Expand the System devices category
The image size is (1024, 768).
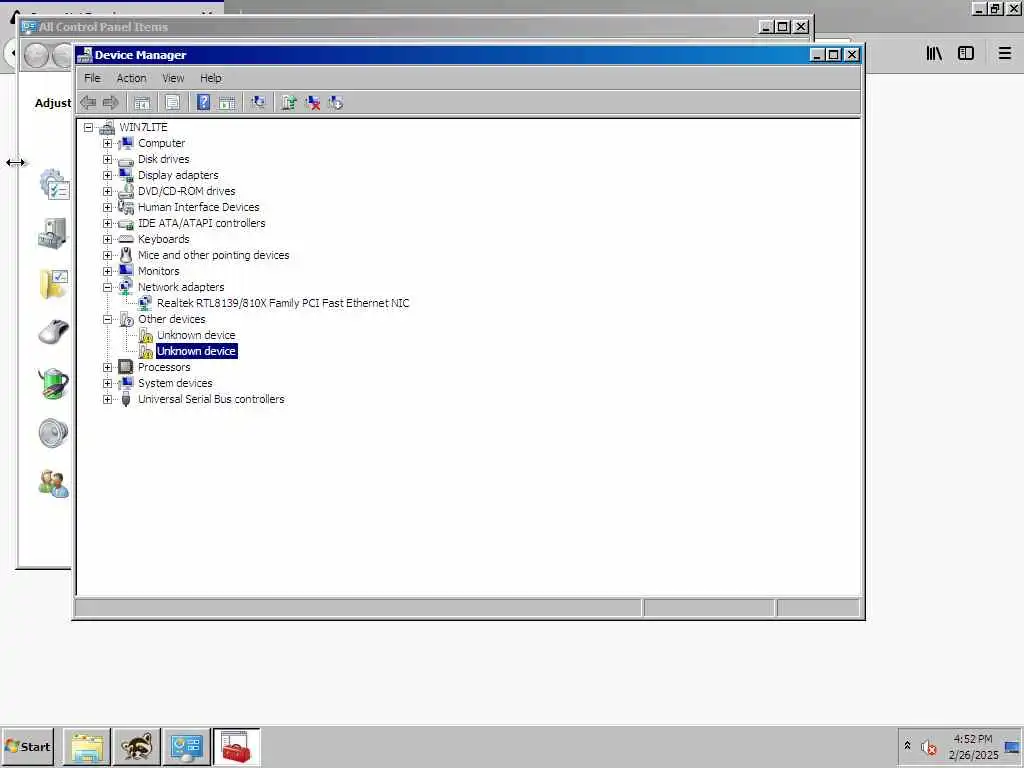point(107,383)
